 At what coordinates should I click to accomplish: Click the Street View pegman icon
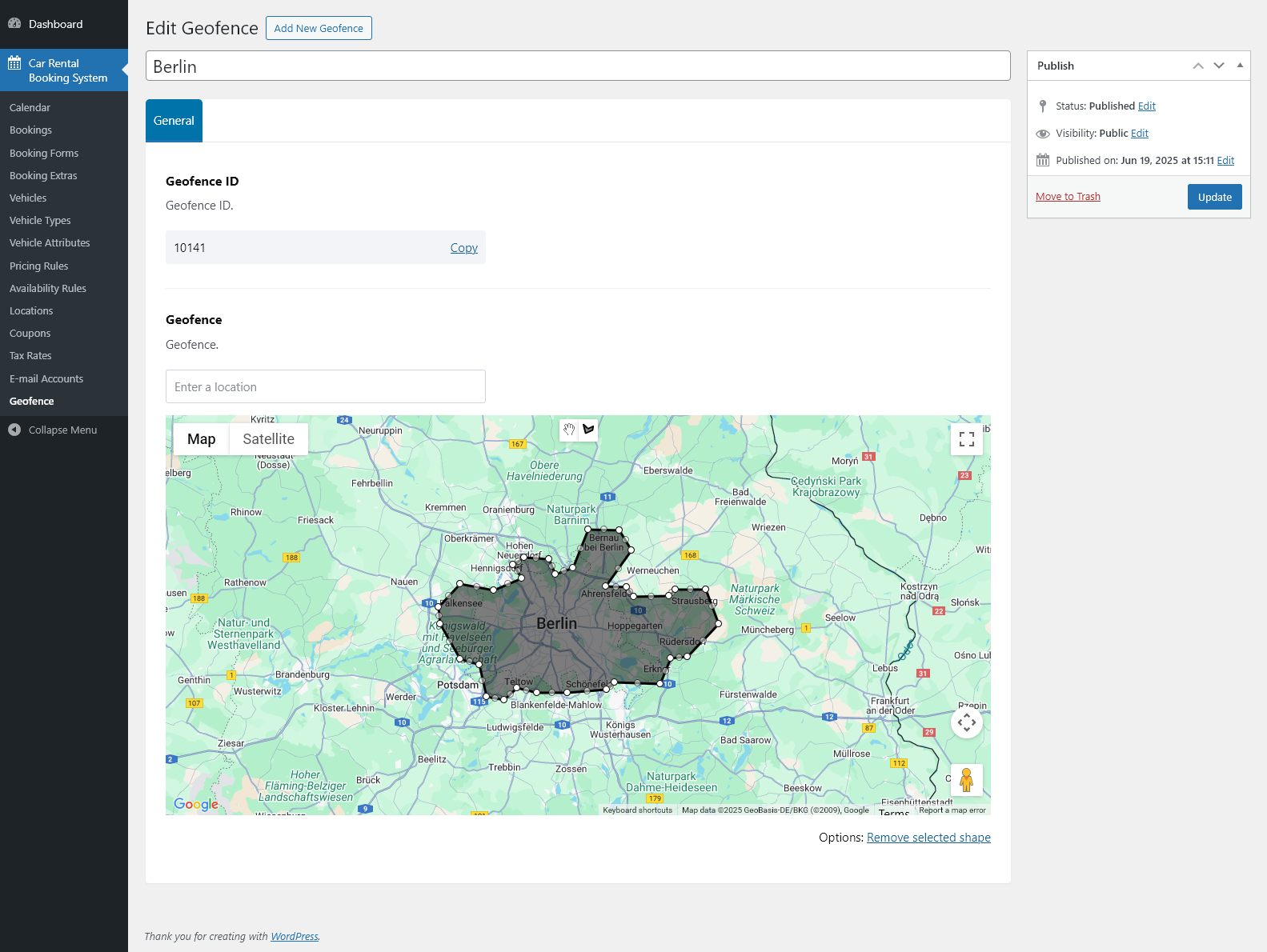coord(967,780)
